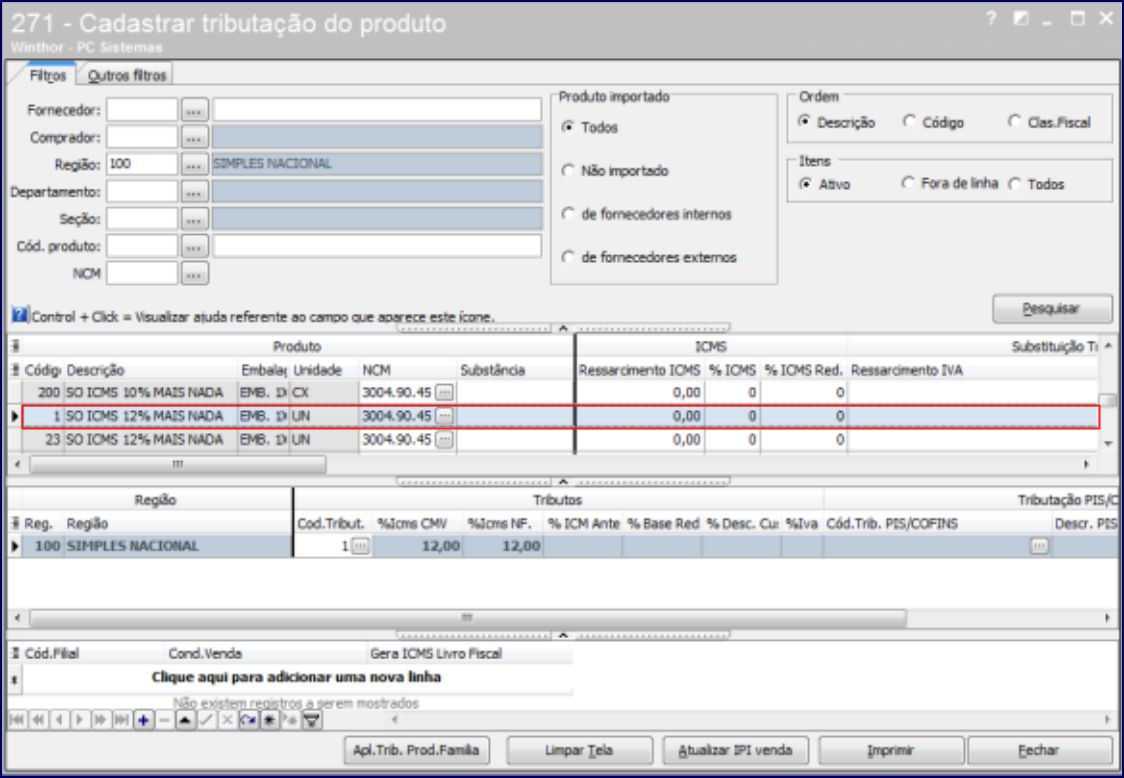Select the row with code 200 SO ICMS 10% MAIS NADA

[561, 392]
